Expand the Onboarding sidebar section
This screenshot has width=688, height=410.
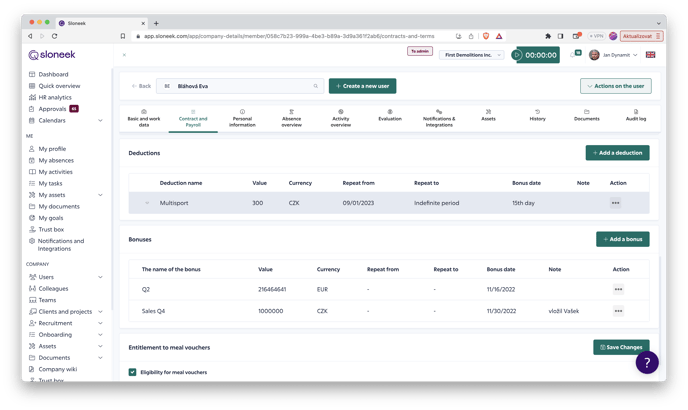tap(100, 334)
